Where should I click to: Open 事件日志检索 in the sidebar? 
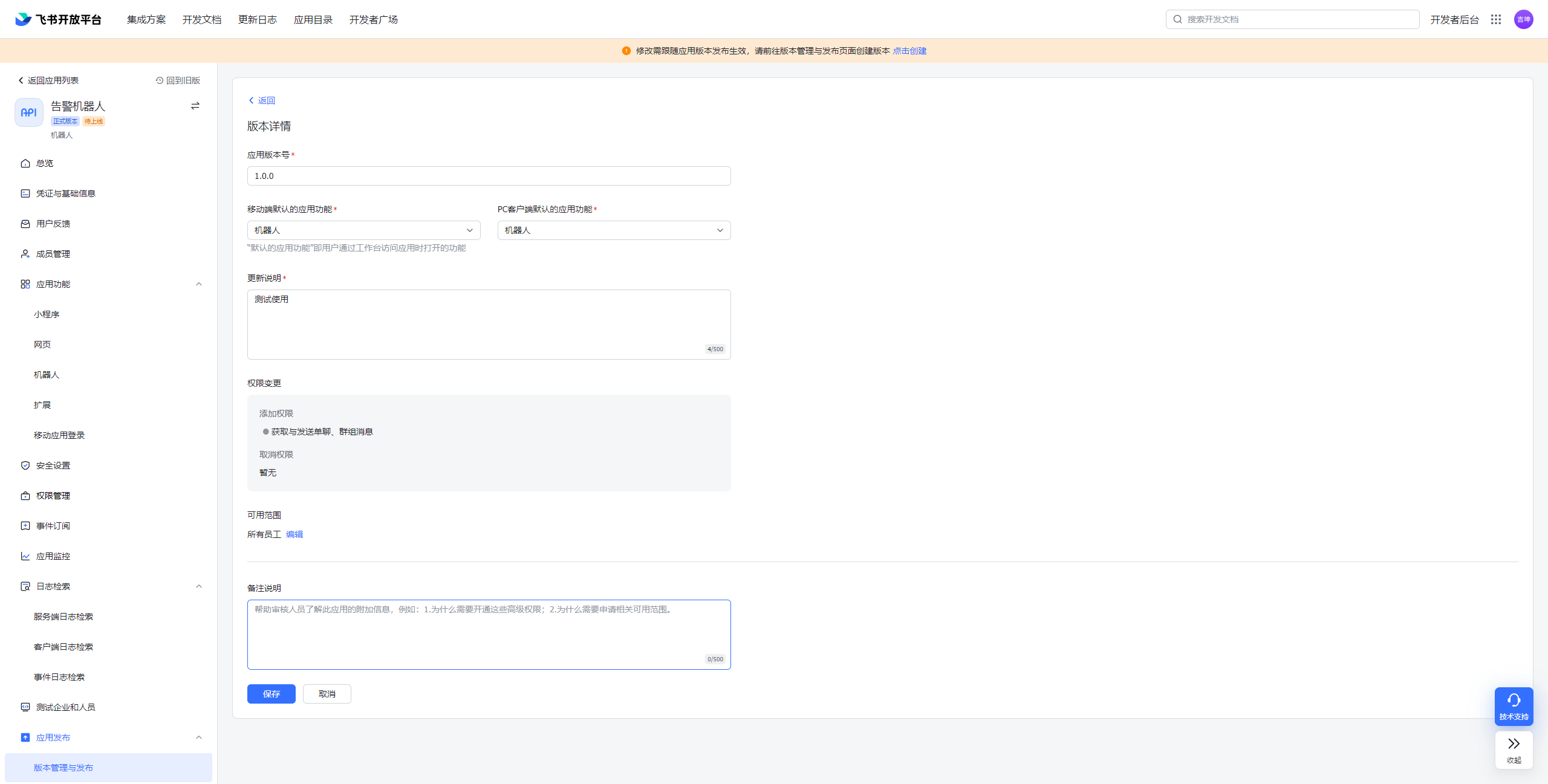point(59,677)
